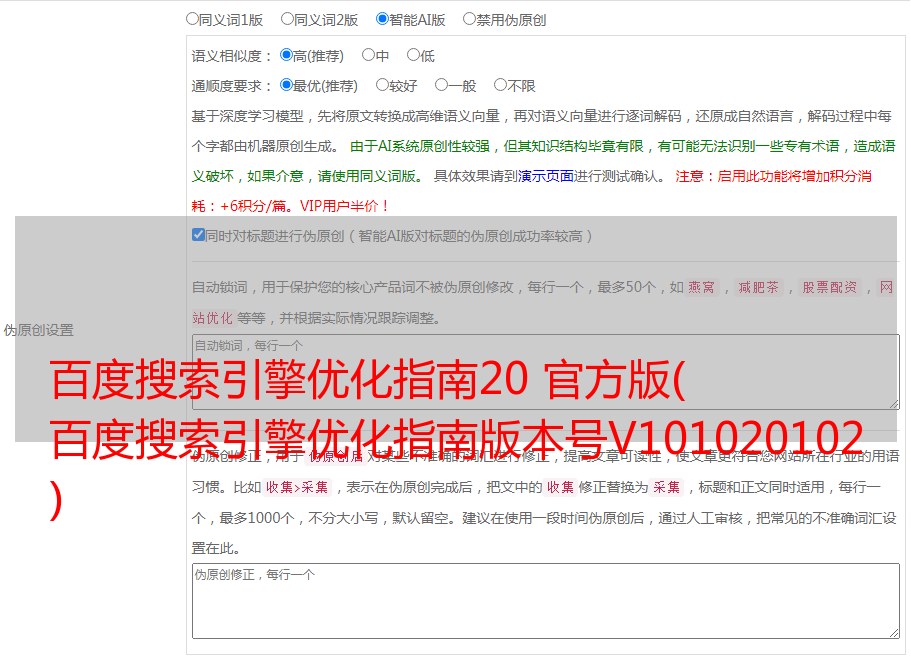Viewport: 911px width, 658px height.
Task: Click the 伪原创设置 row label
Action: 39,330
